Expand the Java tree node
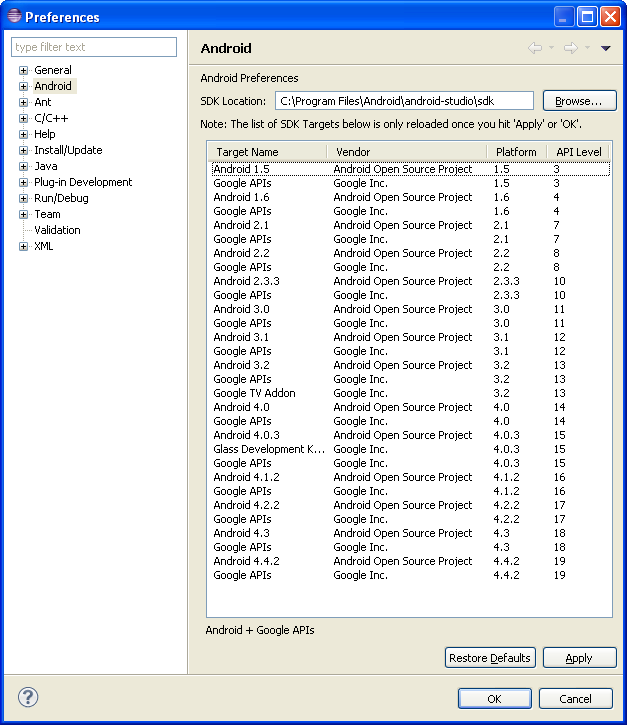 point(24,166)
